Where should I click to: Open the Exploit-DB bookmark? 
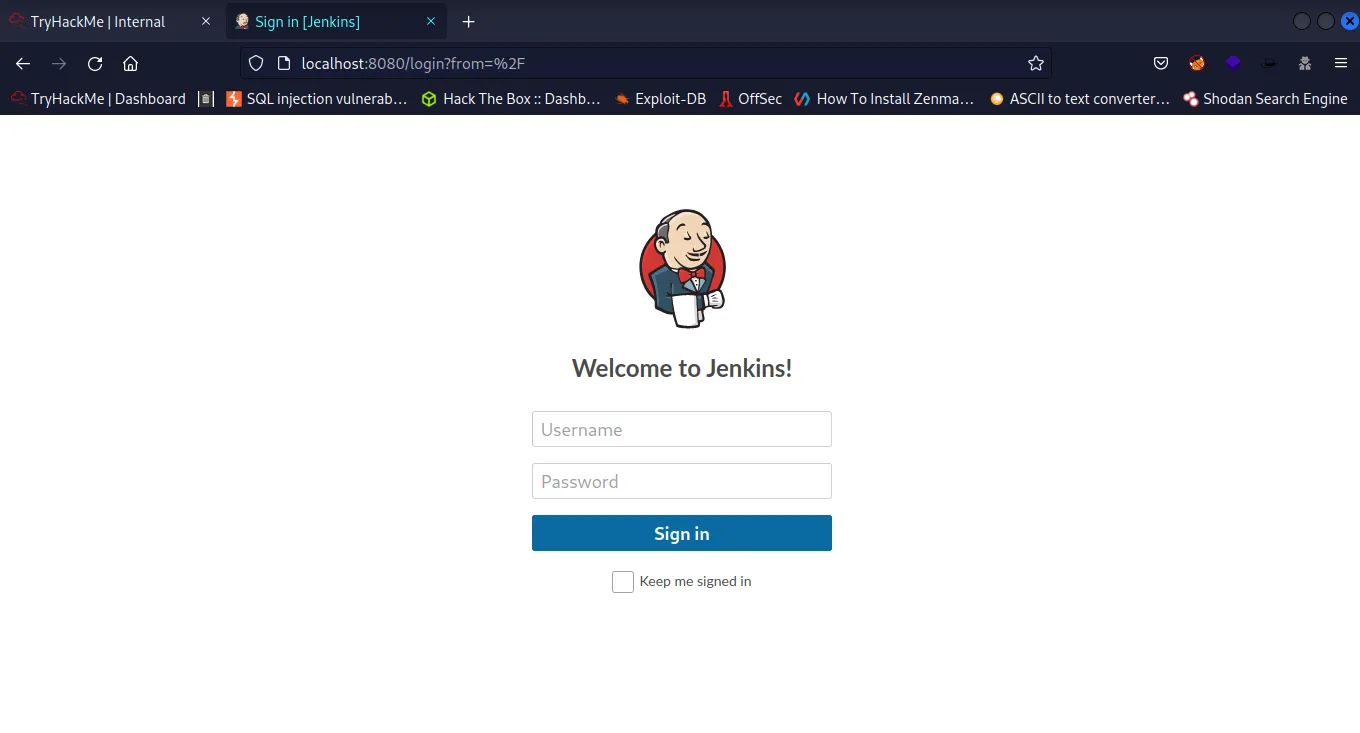pyautogui.click(x=660, y=98)
